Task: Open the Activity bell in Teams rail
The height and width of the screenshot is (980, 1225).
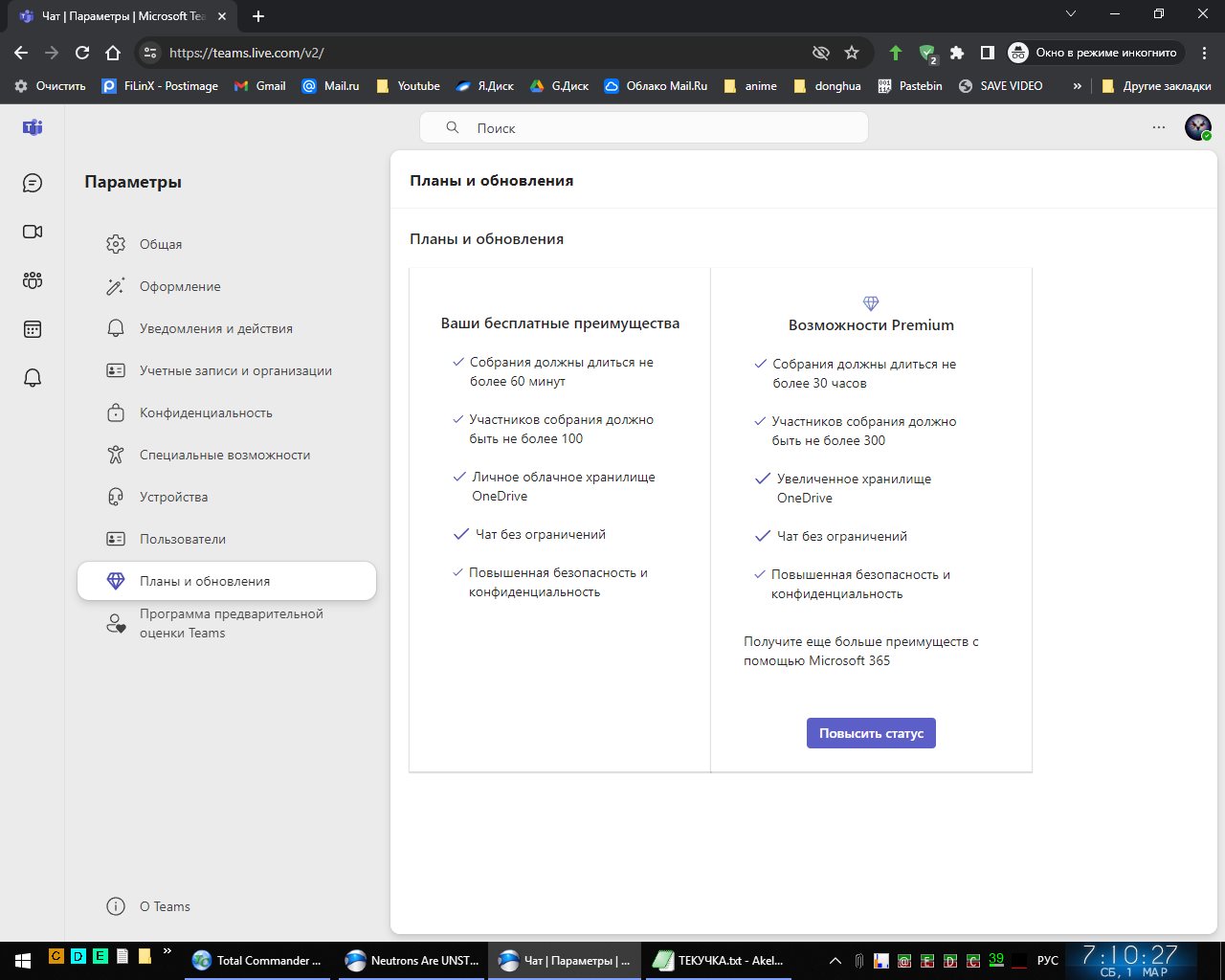Action: tap(33, 378)
